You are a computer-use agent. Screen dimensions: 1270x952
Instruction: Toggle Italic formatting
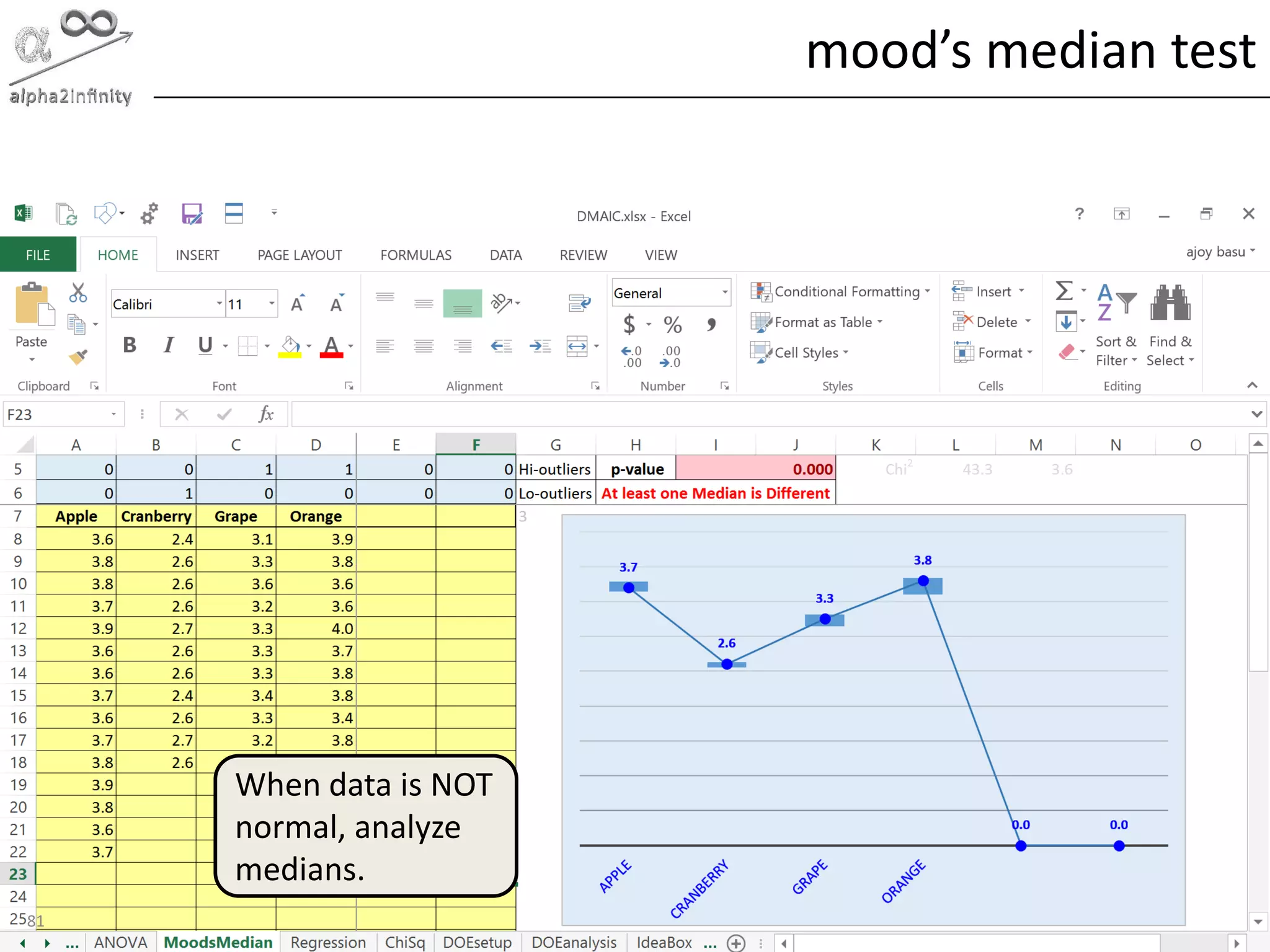168,345
